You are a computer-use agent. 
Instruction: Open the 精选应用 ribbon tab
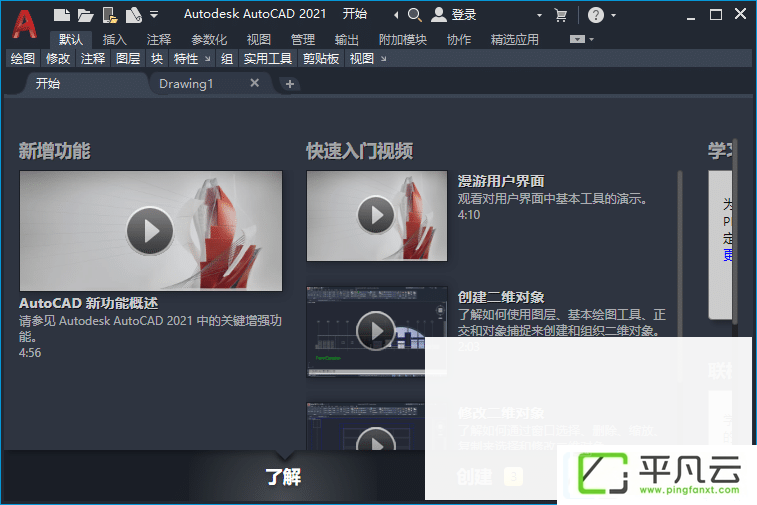click(515, 40)
